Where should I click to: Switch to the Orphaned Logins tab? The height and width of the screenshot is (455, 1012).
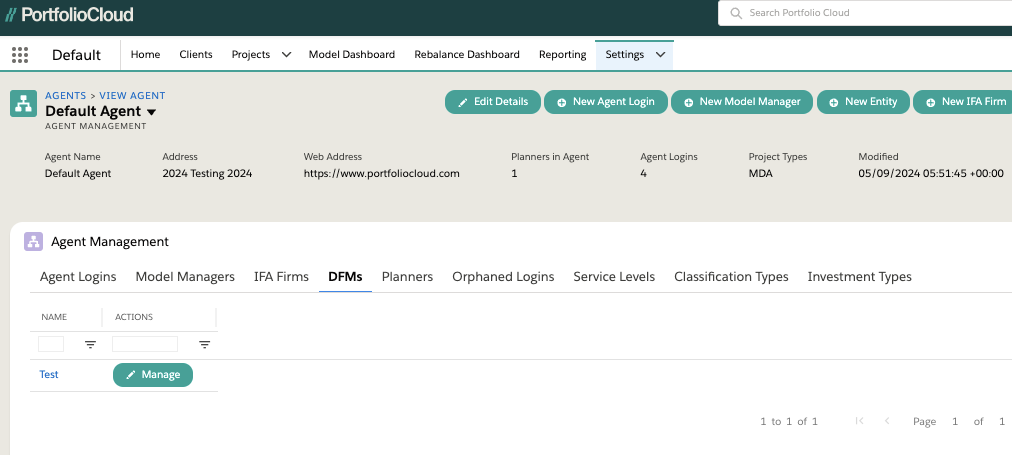[x=503, y=277]
